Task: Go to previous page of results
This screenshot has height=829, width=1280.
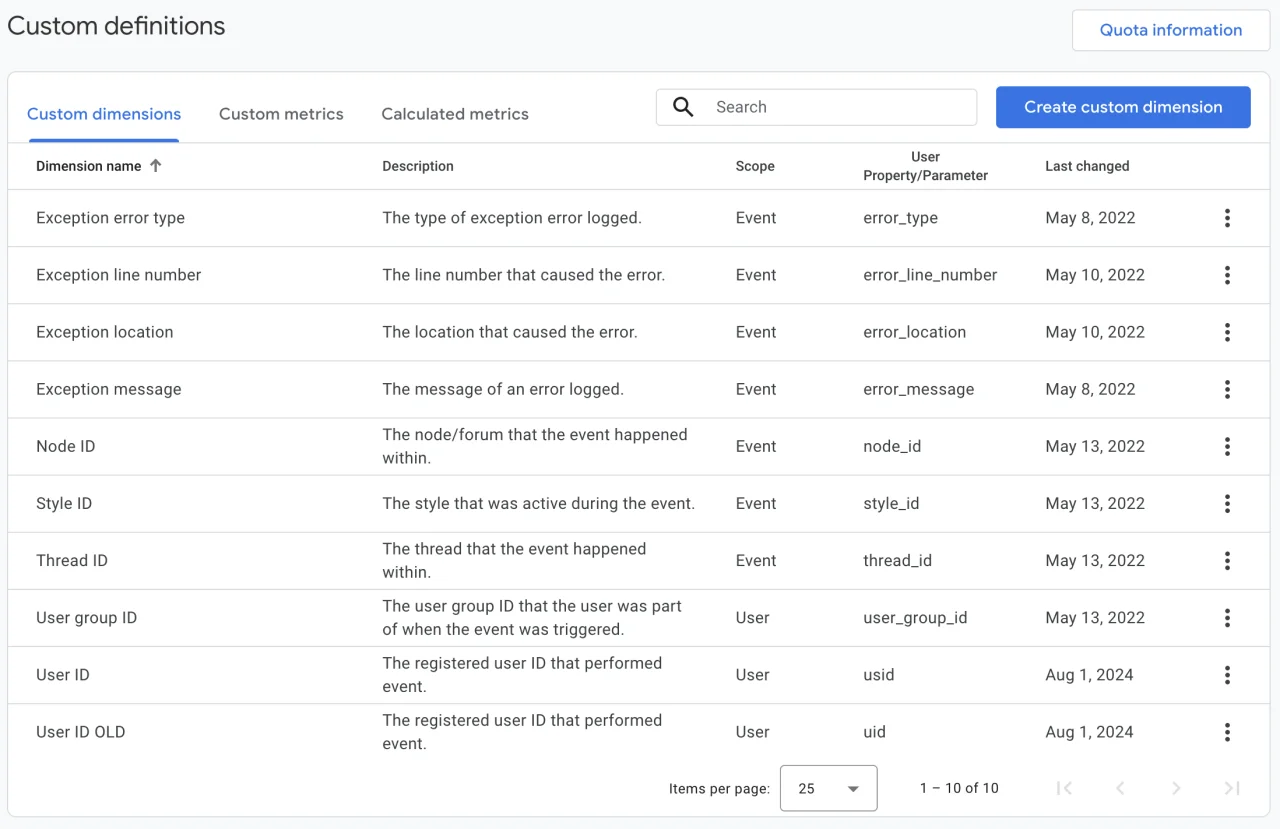Action: click(1121, 788)
